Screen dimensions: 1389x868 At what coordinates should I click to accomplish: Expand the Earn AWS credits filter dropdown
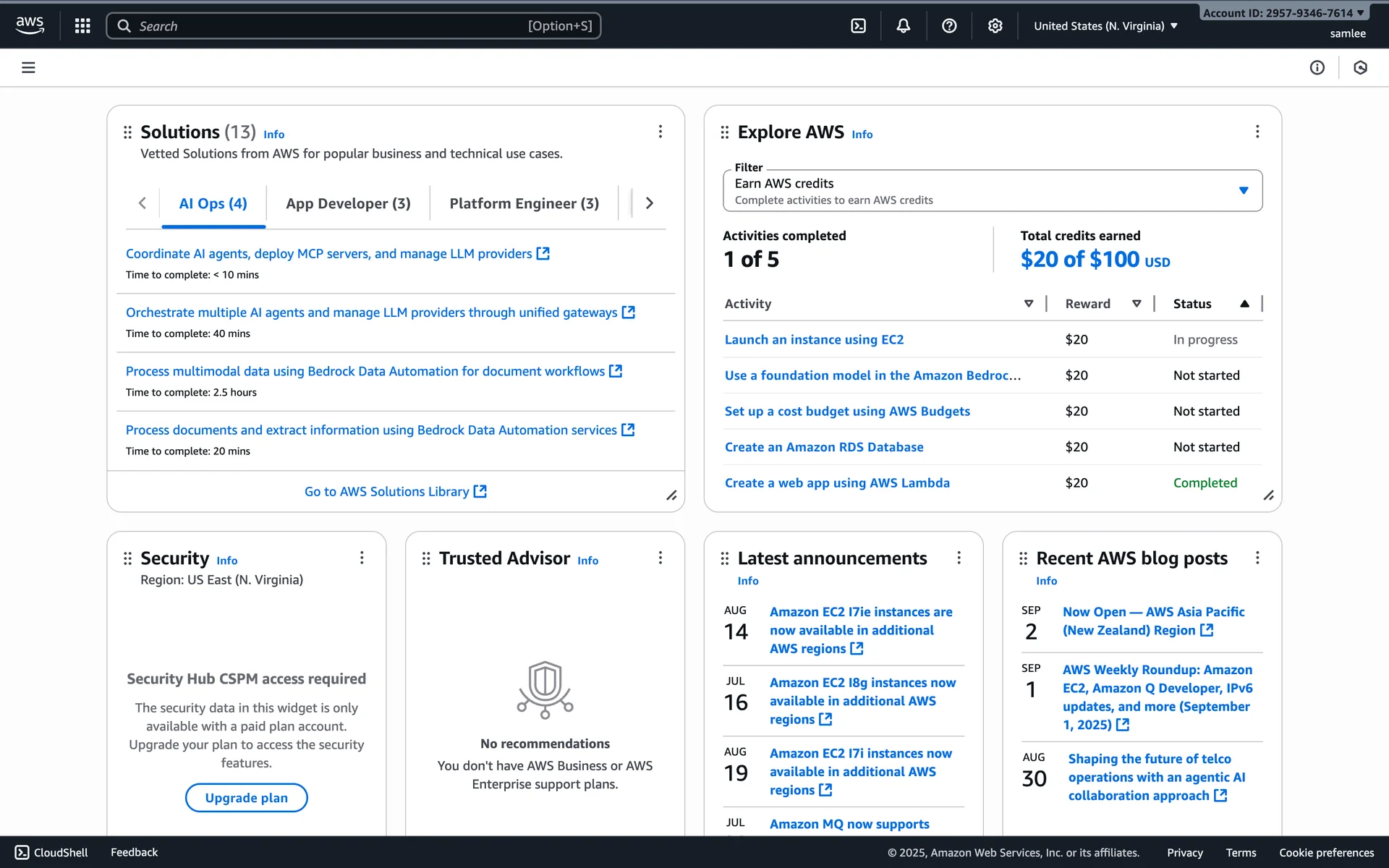[1243, 190]
